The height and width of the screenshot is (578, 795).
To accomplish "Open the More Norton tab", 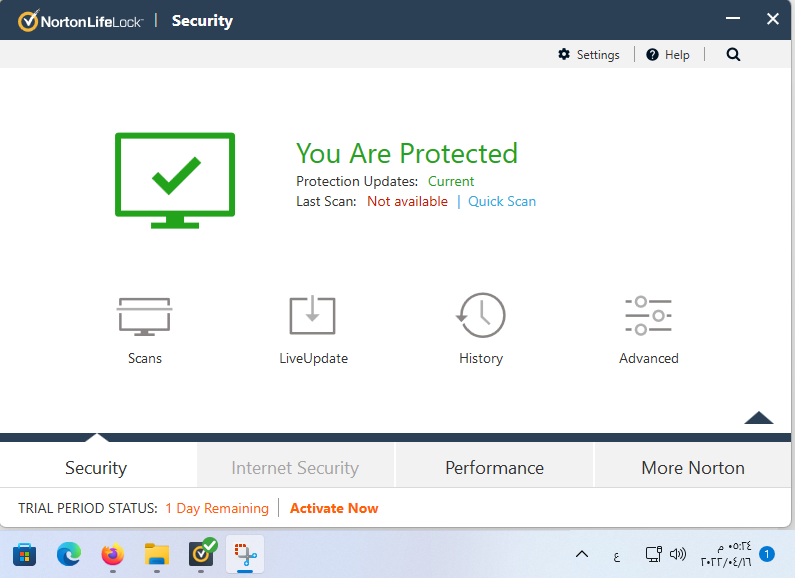I will tap(693, 467).
